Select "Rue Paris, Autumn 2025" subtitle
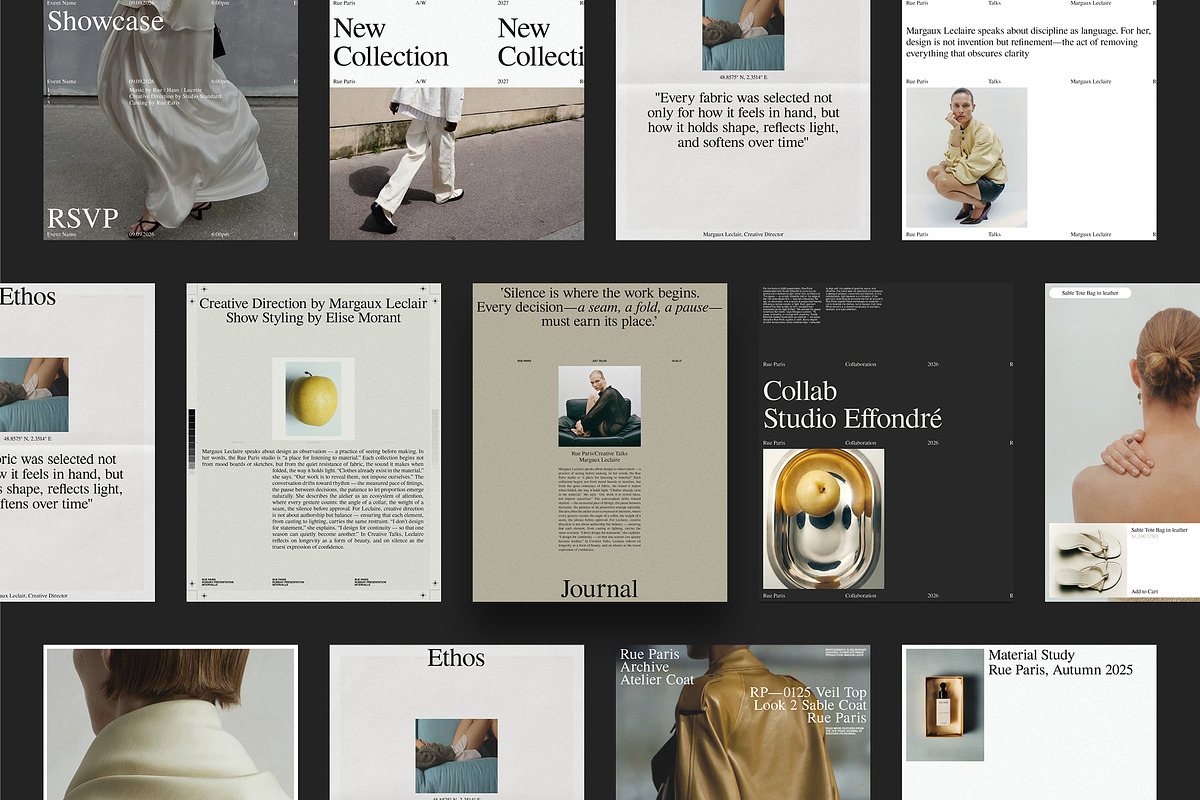Image resolution: width=1200 pixels, height=800 pixels. point(1060,669)
